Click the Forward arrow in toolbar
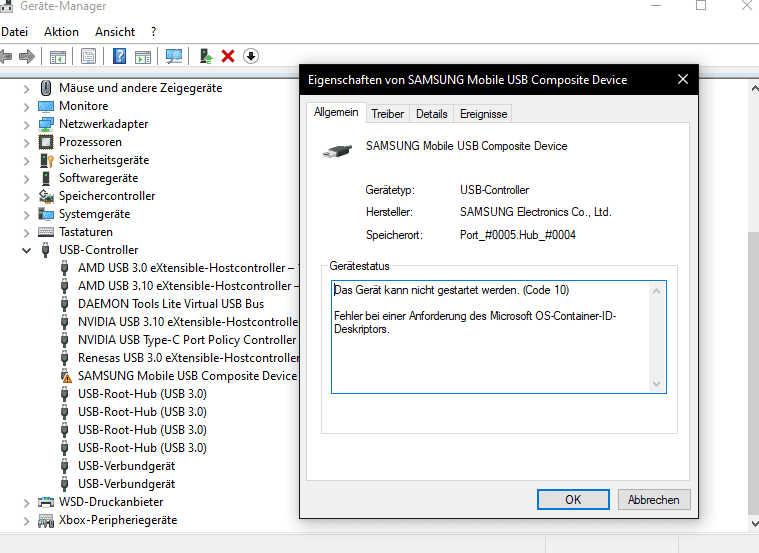 27,57
